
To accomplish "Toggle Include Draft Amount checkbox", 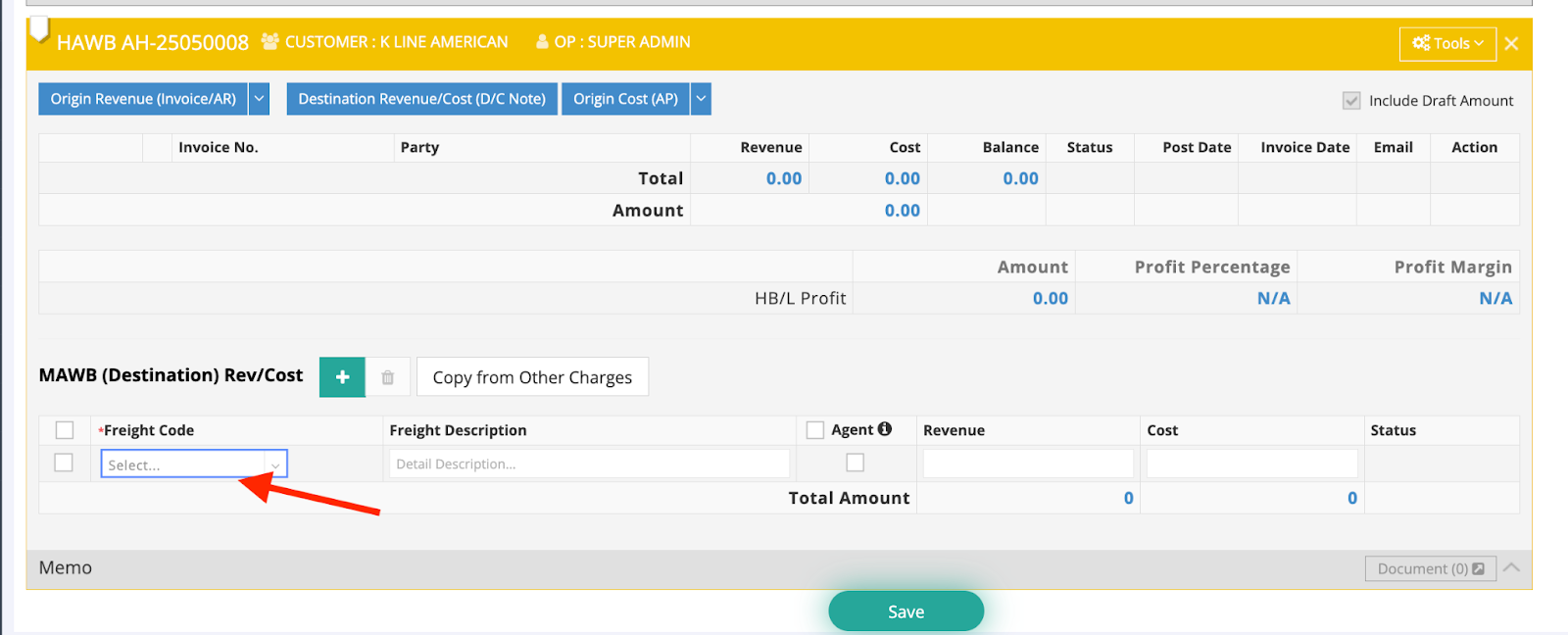I will click(x=1351, y=101).
